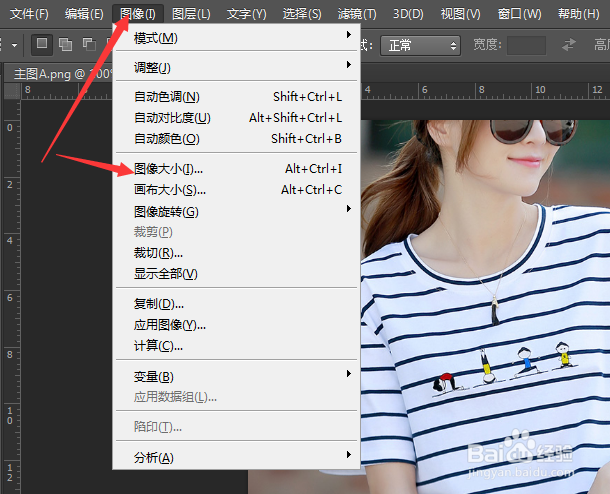Click the subtract from selection icon
Image resolution: width=610 pixels, height=494 pixels.
point(89,44)
